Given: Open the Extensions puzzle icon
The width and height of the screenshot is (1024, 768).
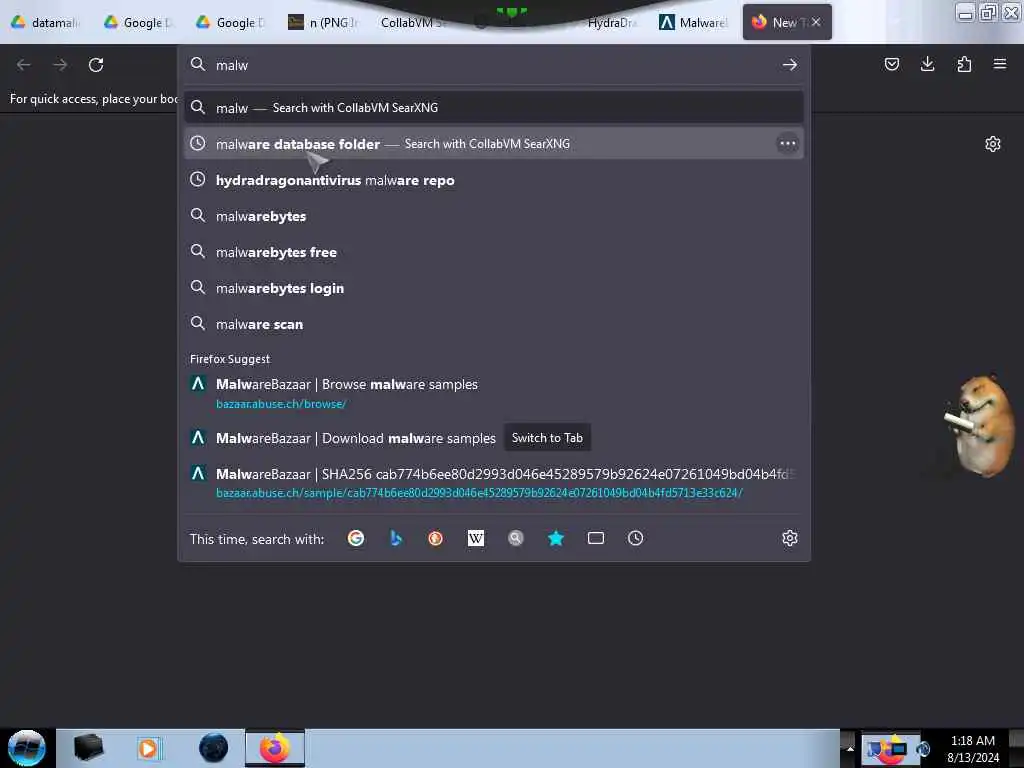Looking at the screenshot, I should tap(964, 64).
